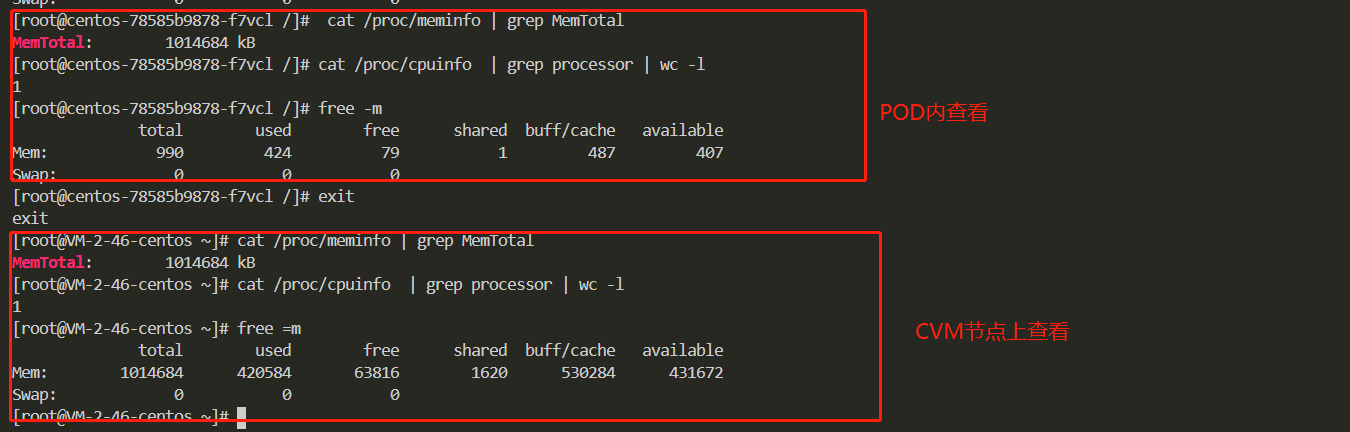Click the highlighted MemTotal in the pod output
Screen dimensions: 1350x432
(x=49, y=42)
